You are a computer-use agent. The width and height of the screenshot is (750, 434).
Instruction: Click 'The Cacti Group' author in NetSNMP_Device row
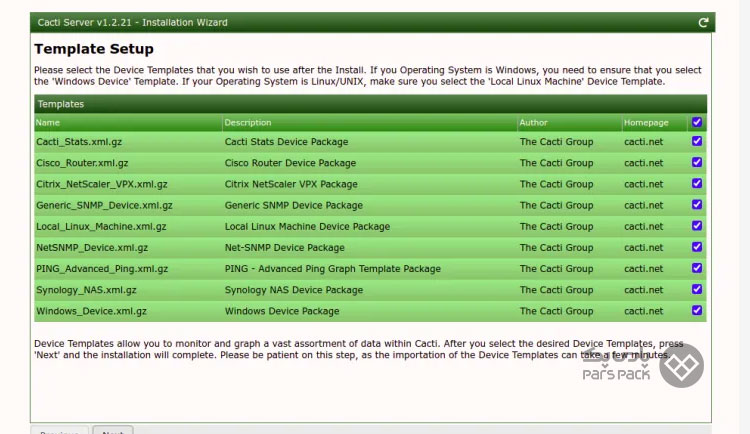[x=556, y=247]
